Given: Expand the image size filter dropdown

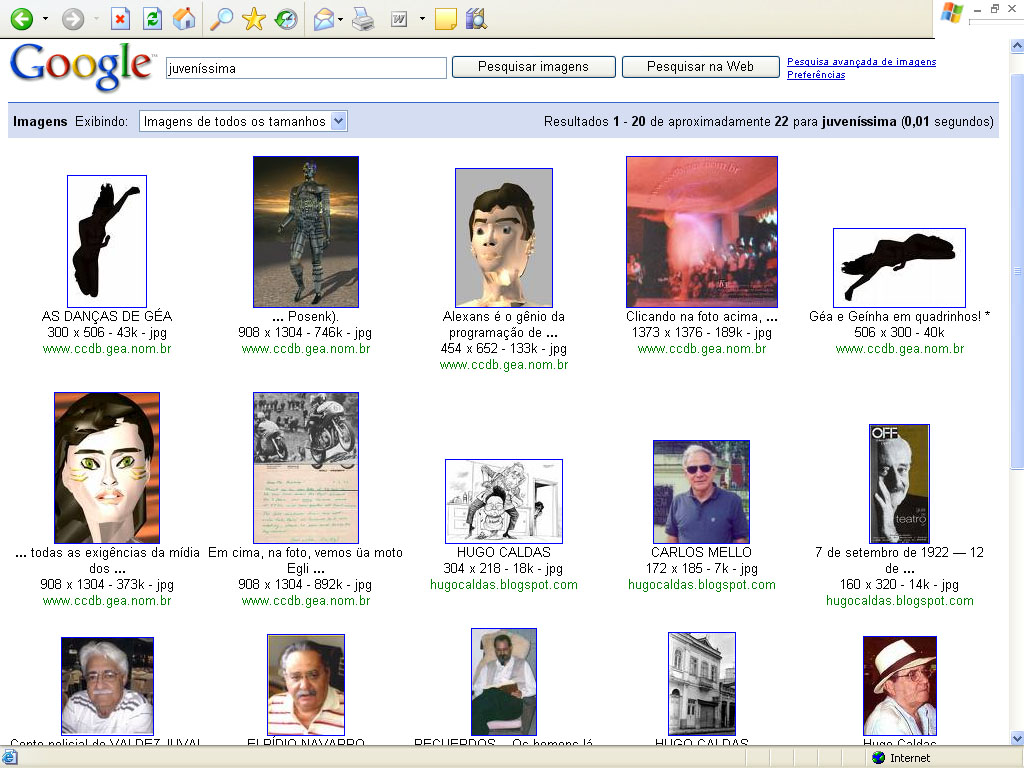Looking at the screenshot, I should [x=338, y=121].
